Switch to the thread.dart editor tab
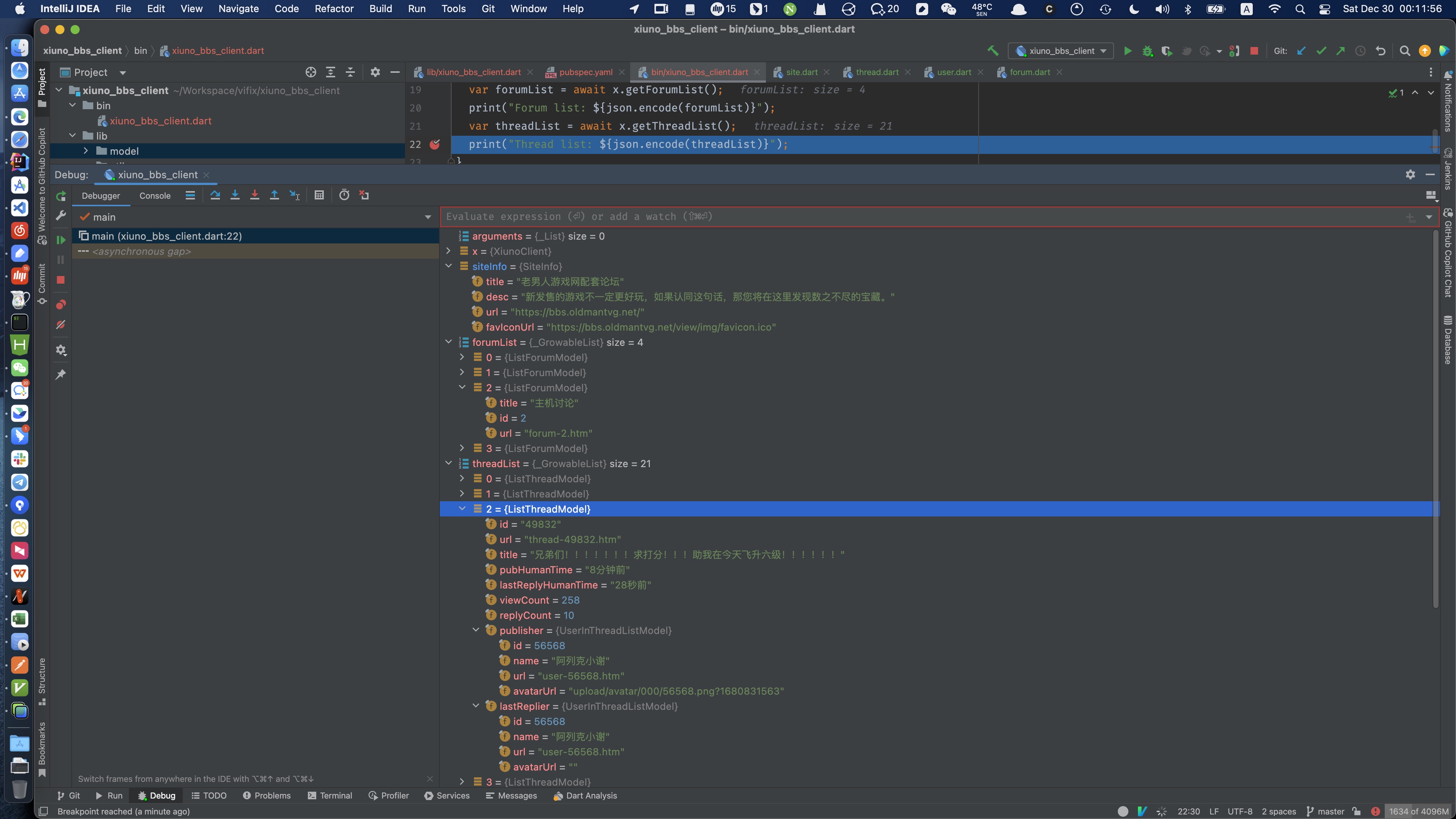Screen dimensions: 1456x819 [x=877, y=72]
